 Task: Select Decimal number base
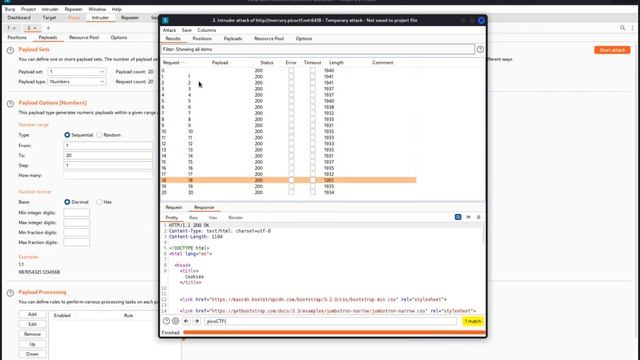pos(67,202)
